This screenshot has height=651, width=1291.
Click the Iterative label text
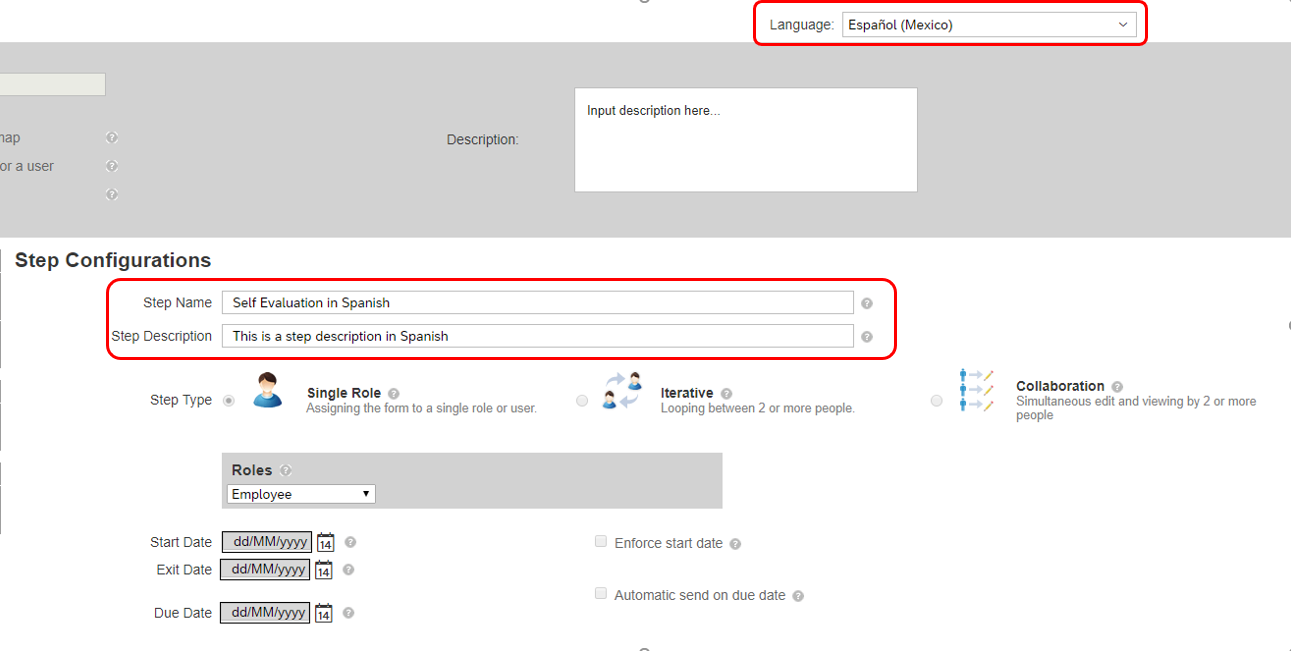tap(687, 393)
